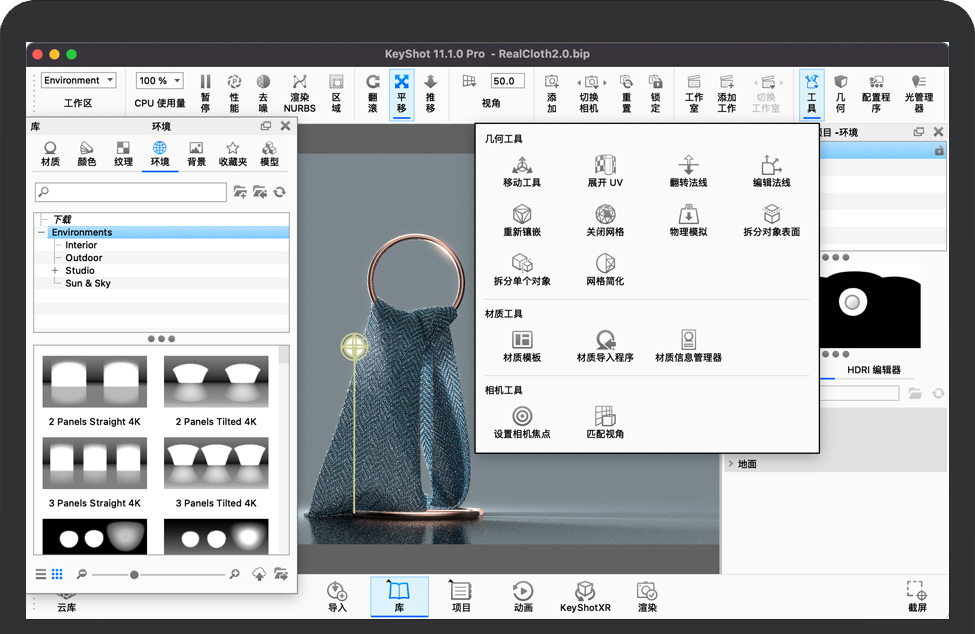Screen dimensions: 975x634
Task: Click the 网格简化 mesh simplify icon
Action: tap(605, 264)
